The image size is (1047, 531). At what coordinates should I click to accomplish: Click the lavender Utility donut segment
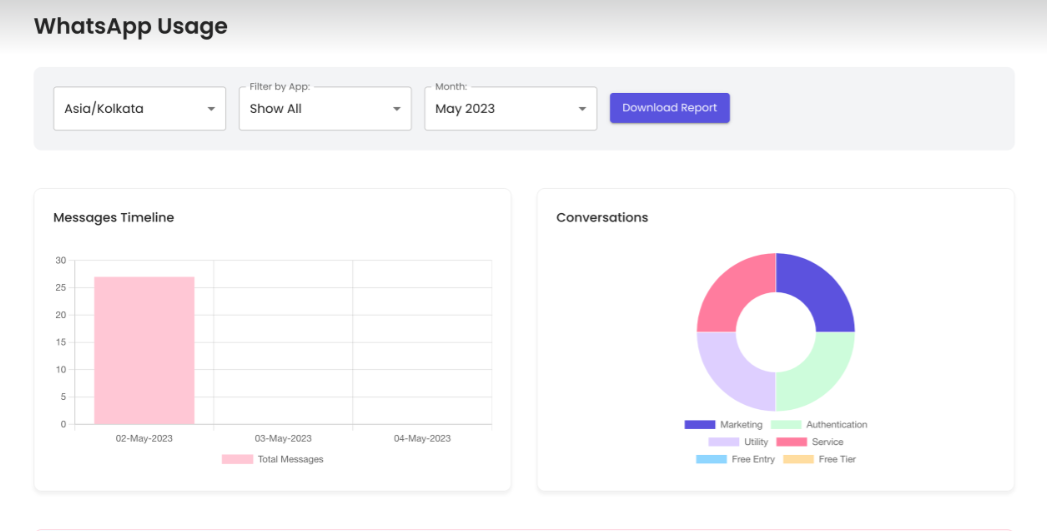[732, 376]
